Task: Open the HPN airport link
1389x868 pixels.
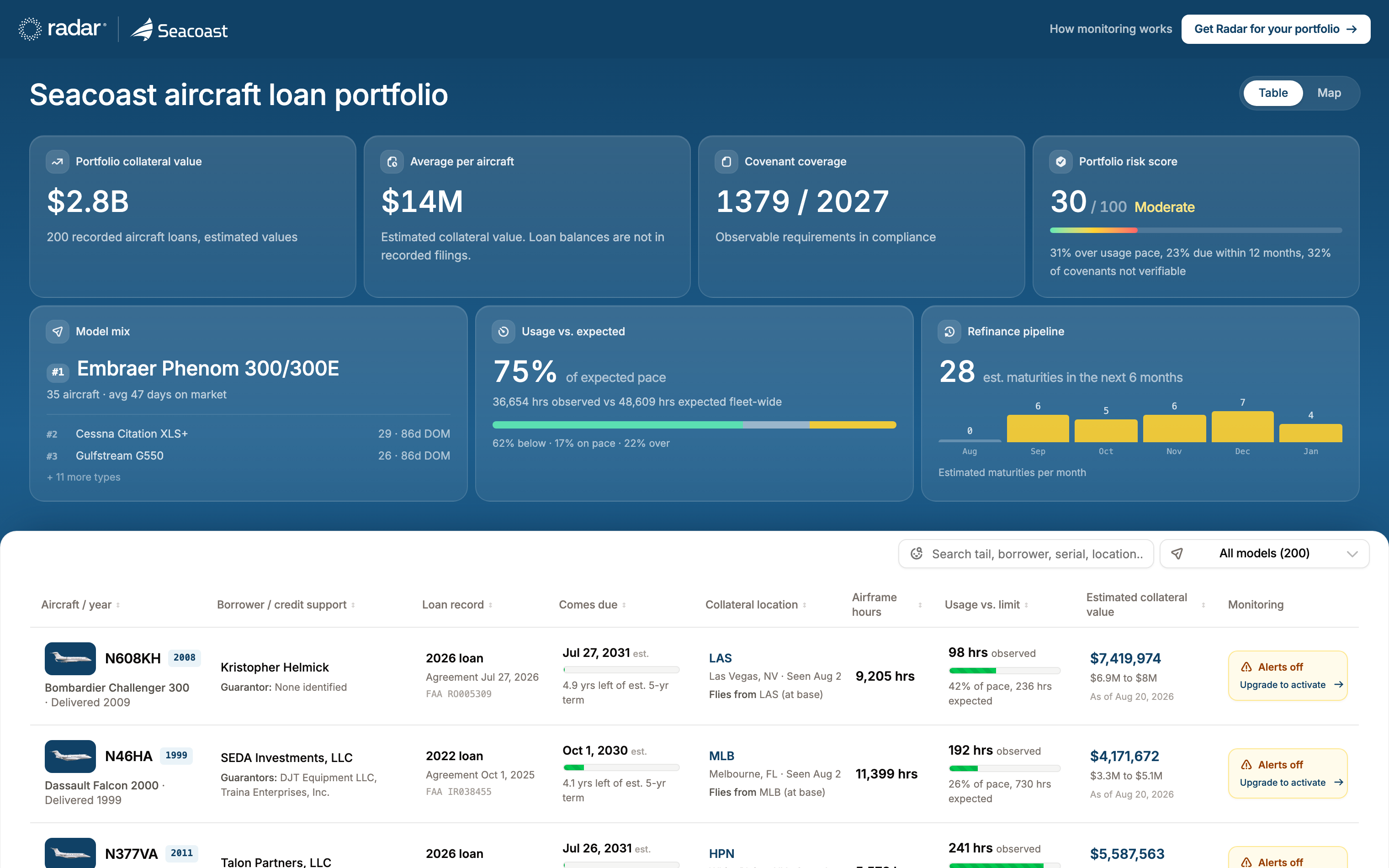Action: point(721,854)
